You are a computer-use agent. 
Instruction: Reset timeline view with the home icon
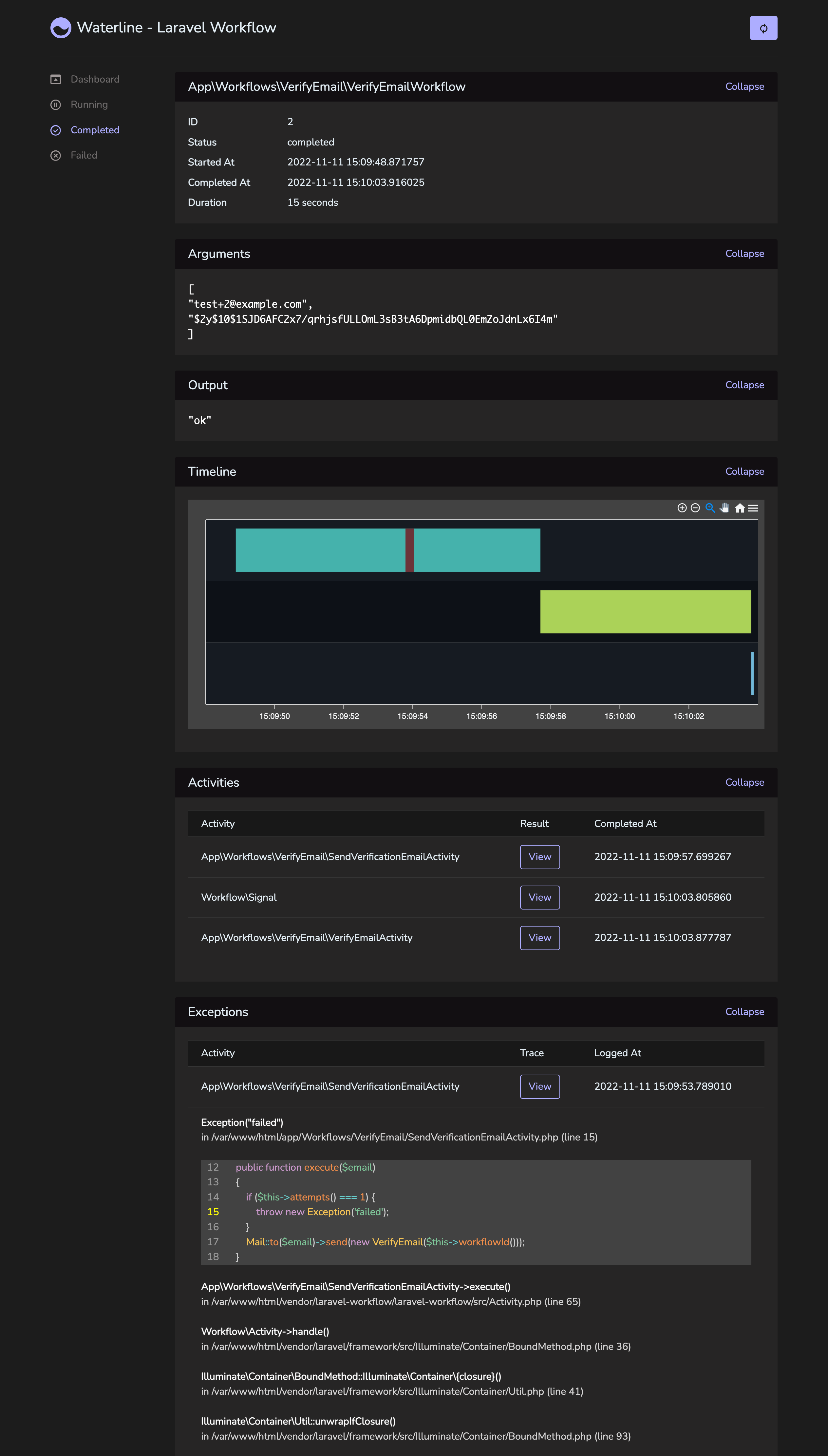click(x=739, y=508)
